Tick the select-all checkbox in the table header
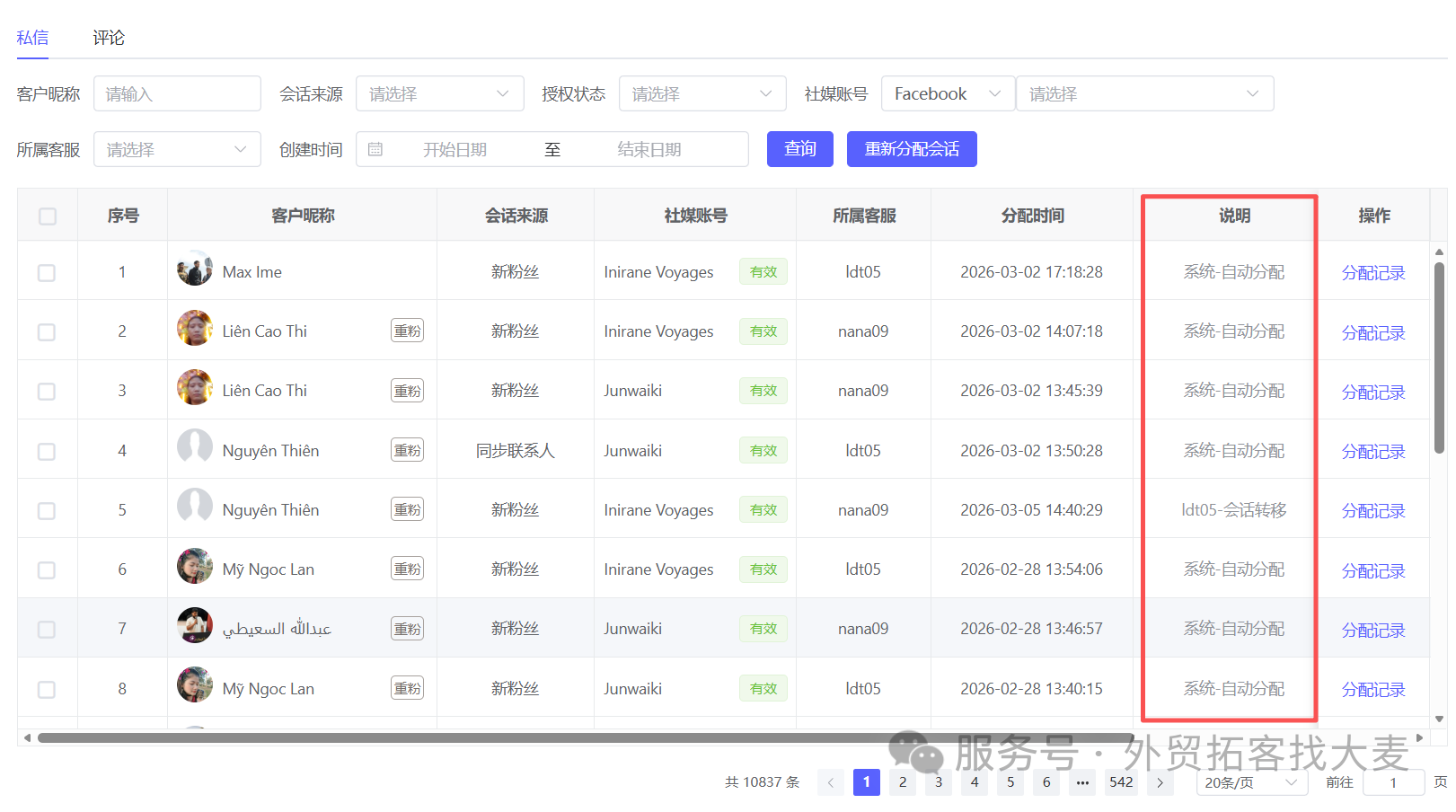Screen dimensions: 1456x812 (x=48, y=216)
